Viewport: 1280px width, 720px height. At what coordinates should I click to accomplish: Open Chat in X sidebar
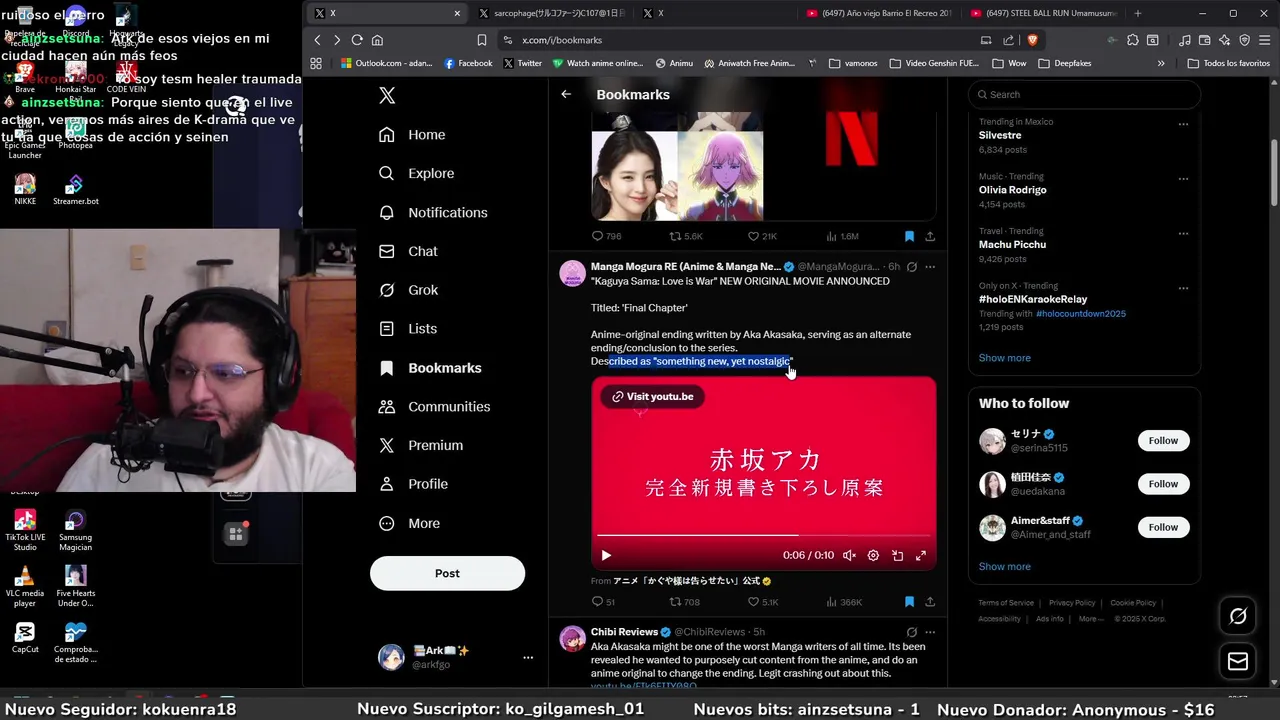pos(408,251)
